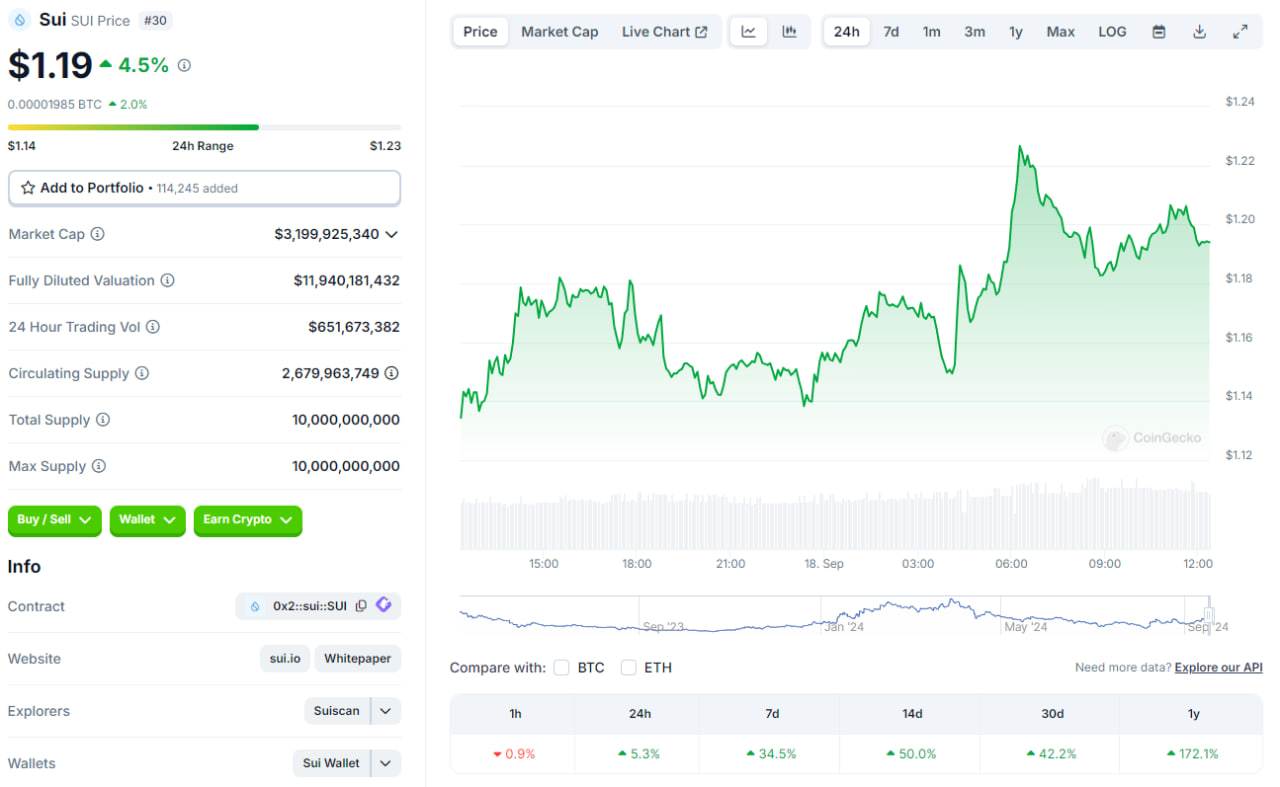This screenshot has width=1280, height=787.
Task: Click the download chart data icon
Action: click(1199, 32)
